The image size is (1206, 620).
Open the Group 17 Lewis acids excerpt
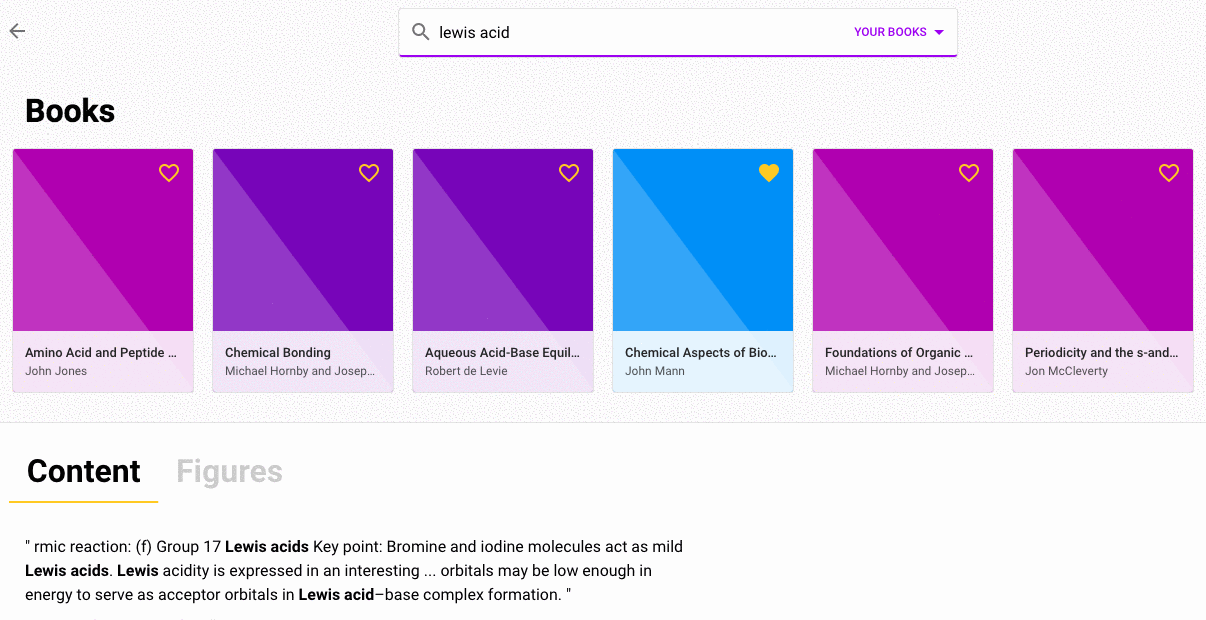click(x=354, y=571)
